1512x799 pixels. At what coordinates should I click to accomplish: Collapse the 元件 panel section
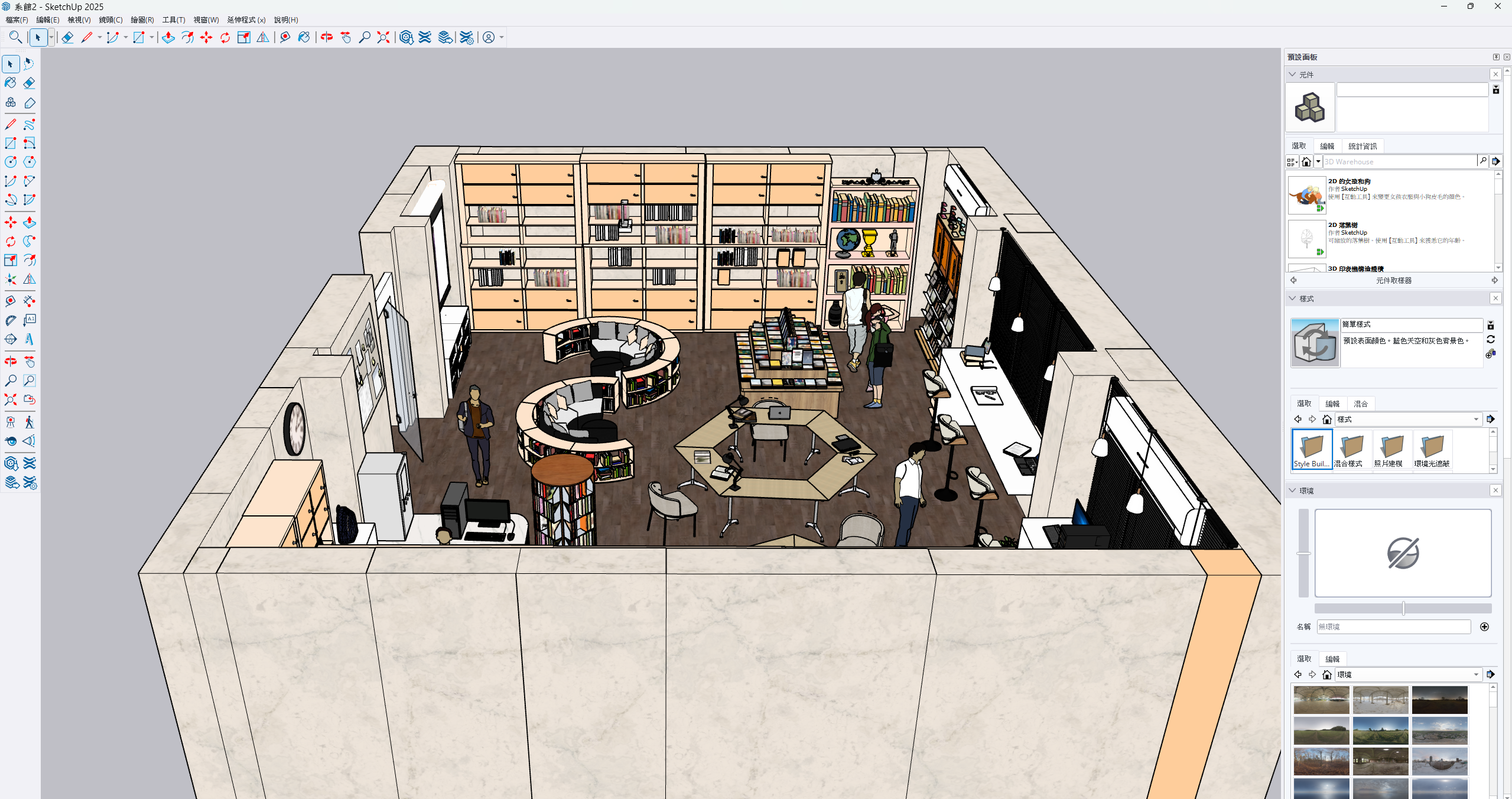(1293, 74)
